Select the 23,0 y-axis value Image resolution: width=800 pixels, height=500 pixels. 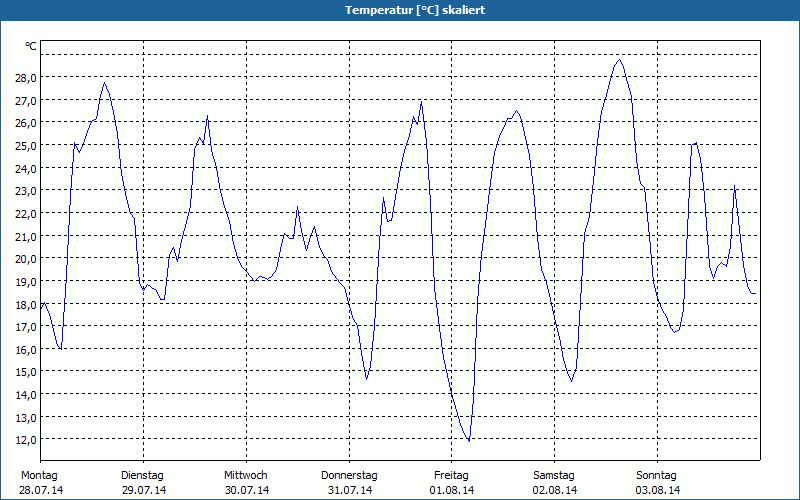point(26,191)
